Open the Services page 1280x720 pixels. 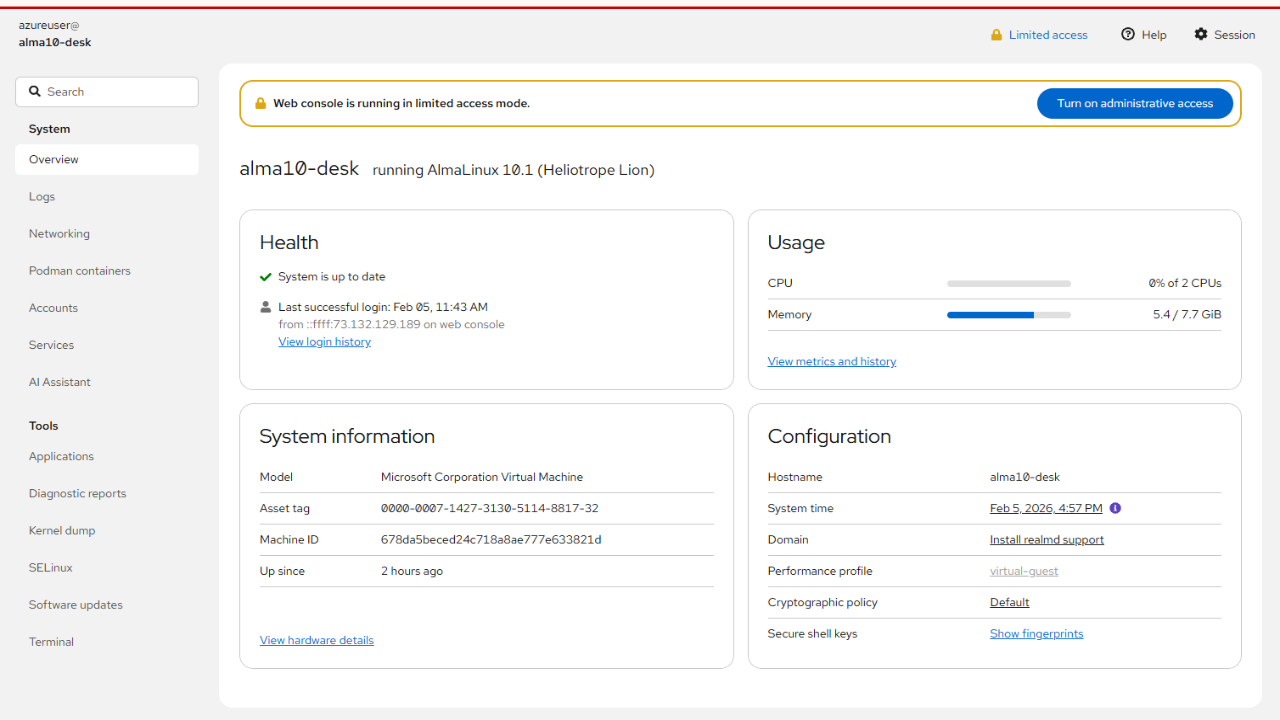pyautogui.click(x=107, y=345)
